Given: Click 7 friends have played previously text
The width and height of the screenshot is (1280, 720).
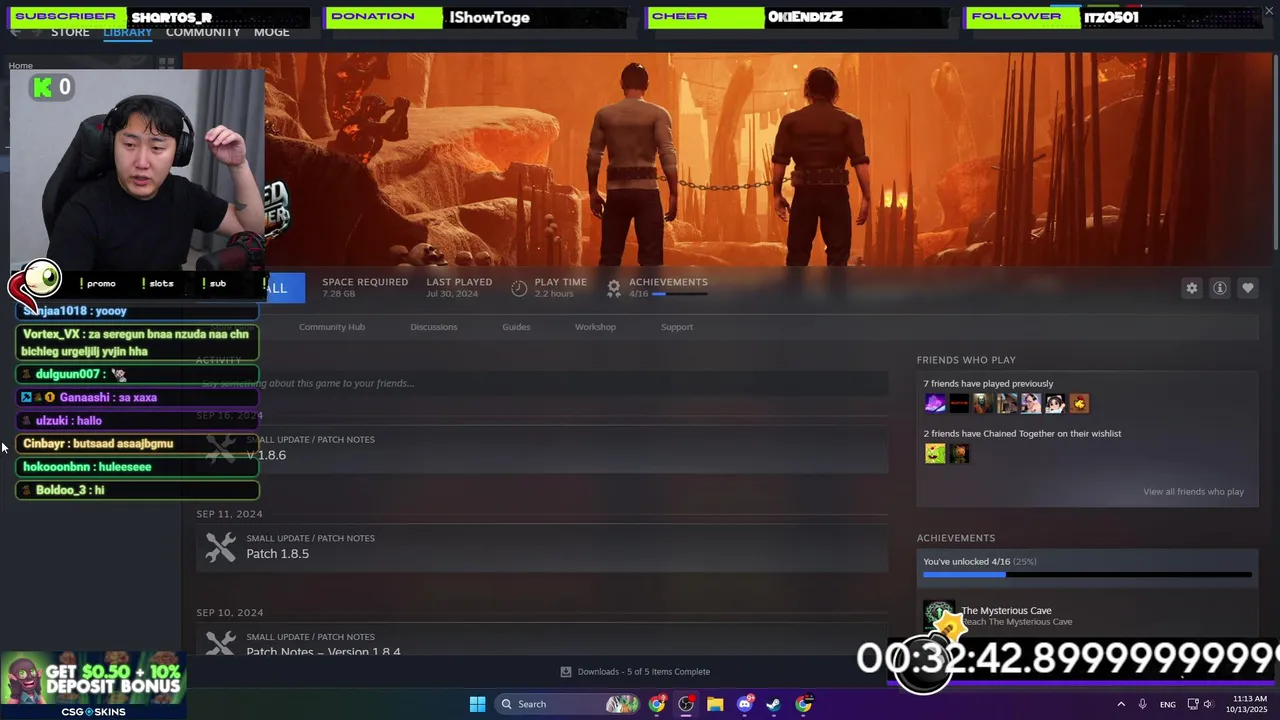Looking at the screenshot, I should (988, 384).
